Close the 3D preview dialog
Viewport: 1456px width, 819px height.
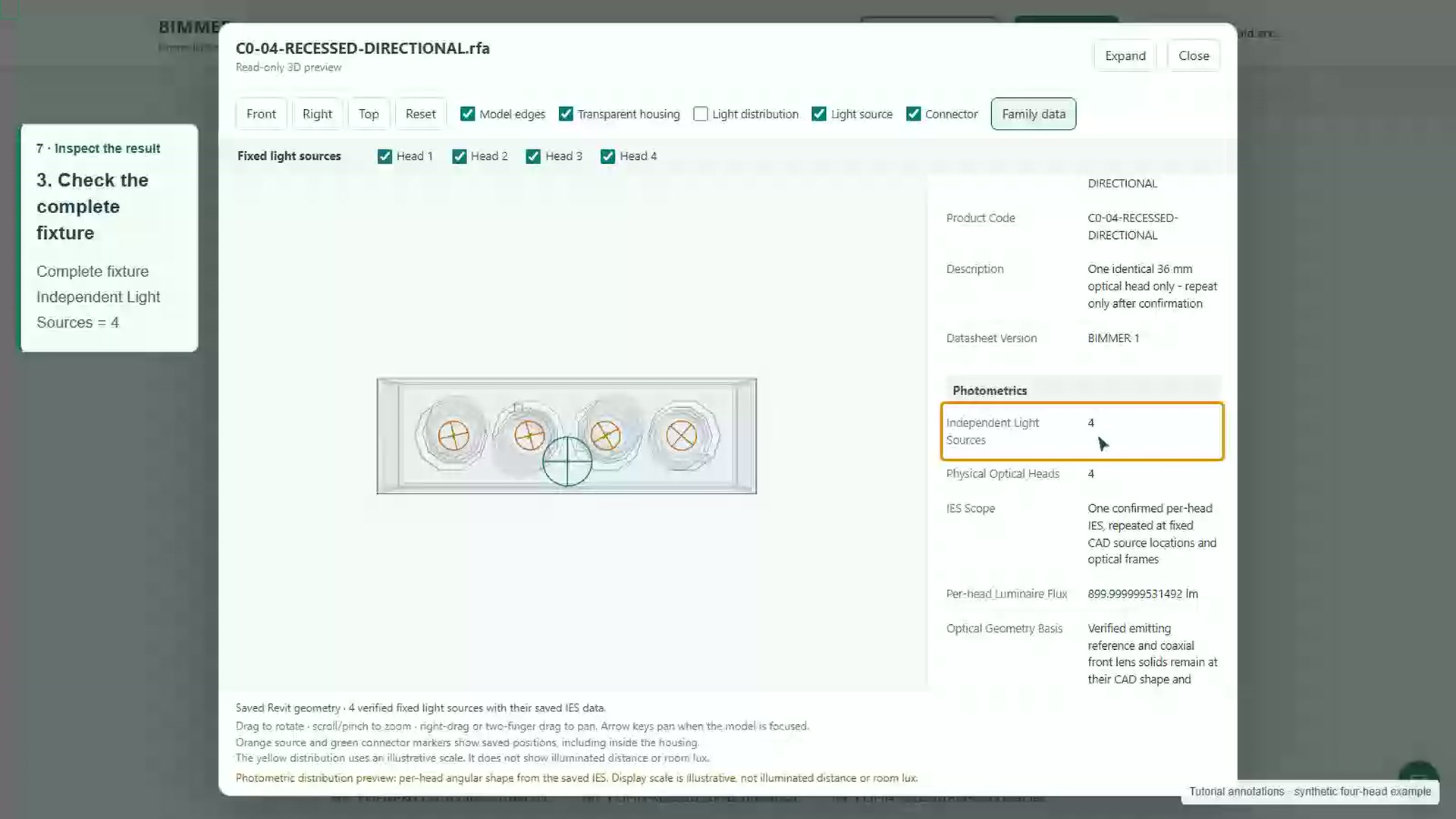(x=1194, y=55)
